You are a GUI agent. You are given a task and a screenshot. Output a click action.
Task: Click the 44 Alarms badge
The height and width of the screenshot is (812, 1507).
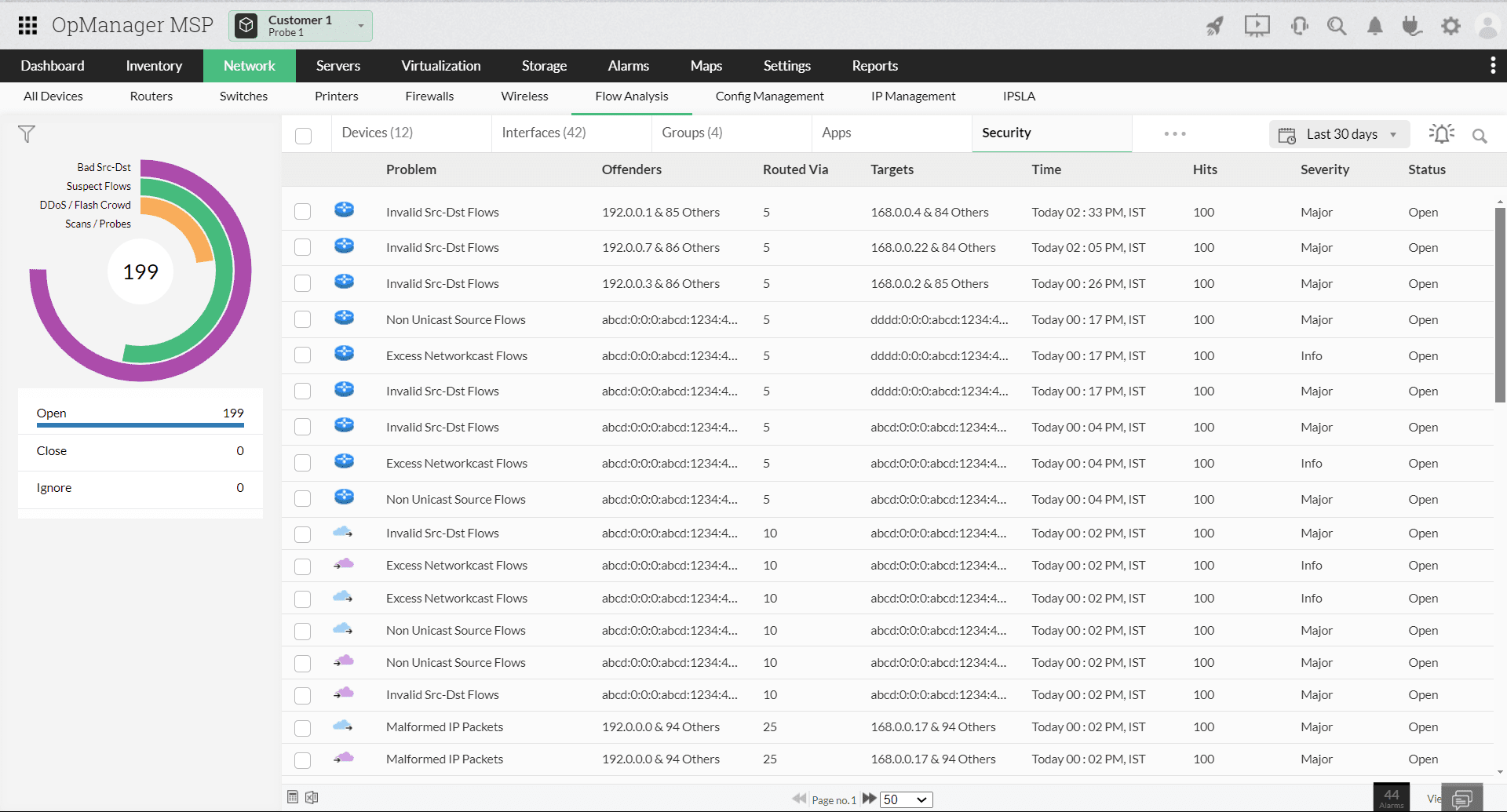pyautogui.click(x=1391, y=797)
